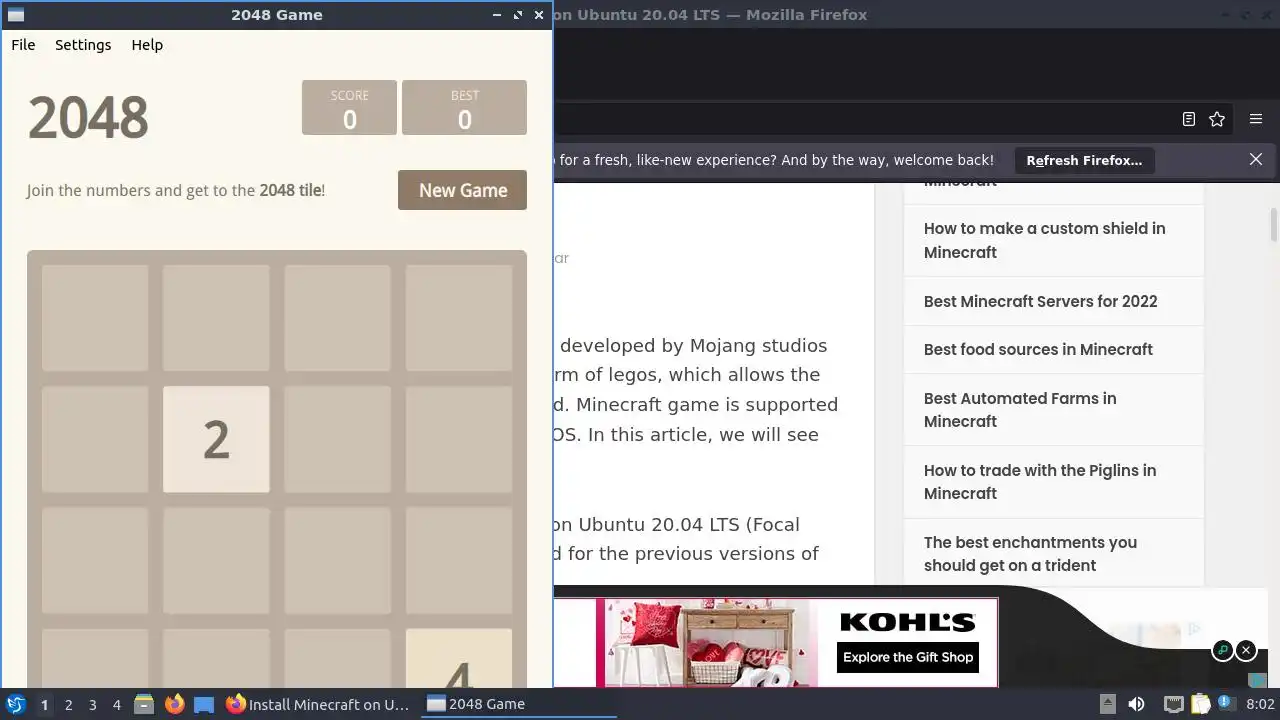Click the Kohl's logo in the ad
The width and height of the screenshot is (1280, 720).
point(908,622)
